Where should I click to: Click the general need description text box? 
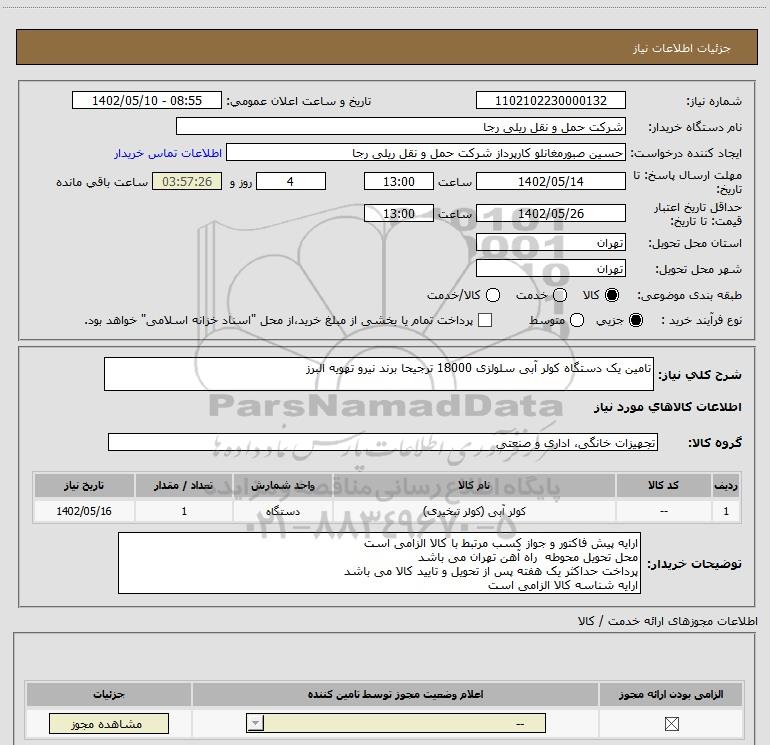coord(379,374)
